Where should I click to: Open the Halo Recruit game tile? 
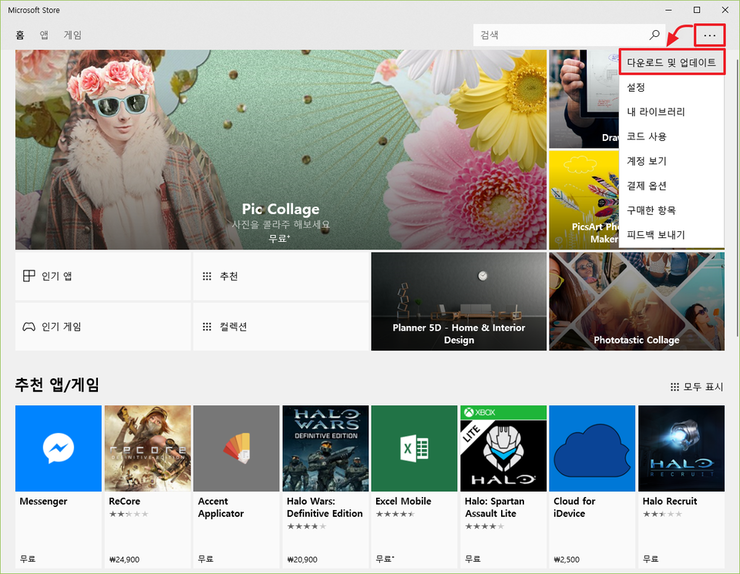[x=681, y=486]
